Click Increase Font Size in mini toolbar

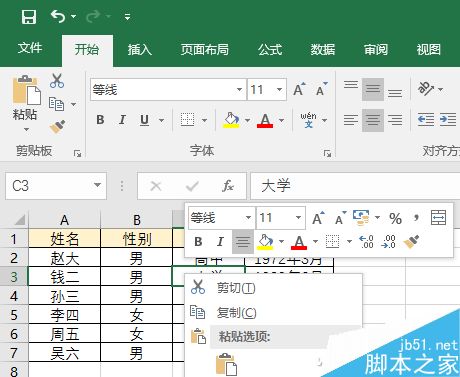click(318, 218)
